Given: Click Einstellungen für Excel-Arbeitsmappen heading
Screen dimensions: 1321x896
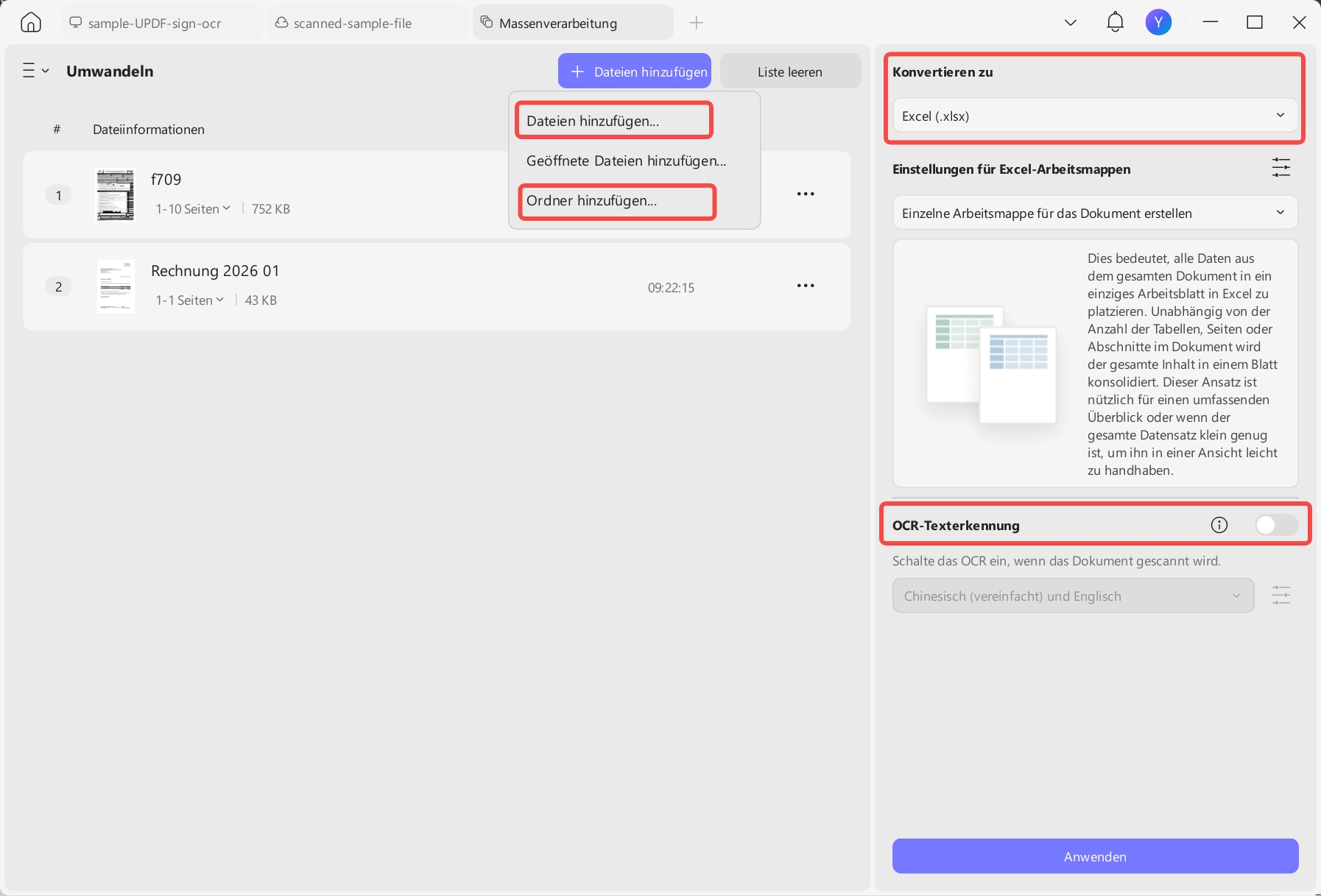Looking at the screenshot, I should point(1011,169).
